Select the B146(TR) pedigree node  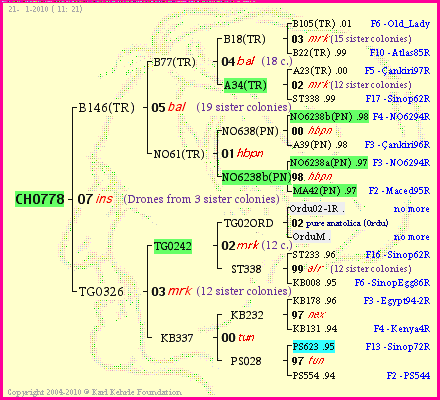click(x=106, y=108)
